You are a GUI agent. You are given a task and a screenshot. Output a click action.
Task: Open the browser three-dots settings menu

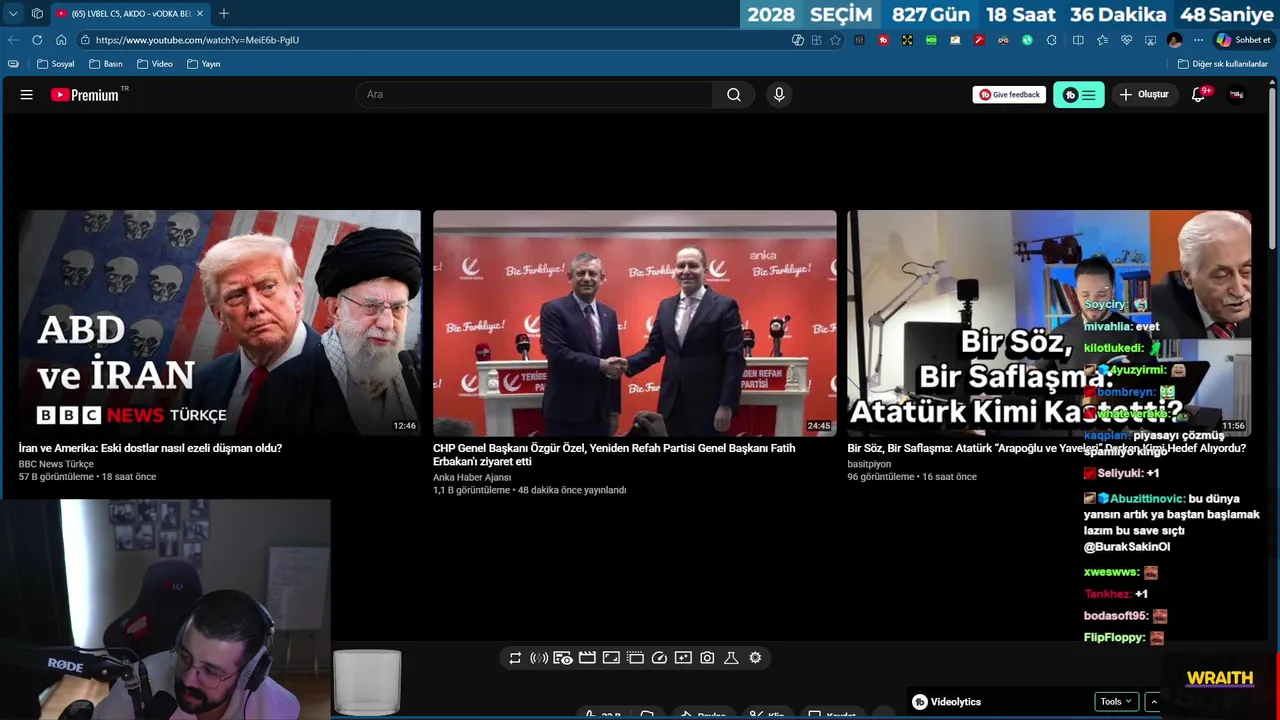click(x=1197, y=40)
